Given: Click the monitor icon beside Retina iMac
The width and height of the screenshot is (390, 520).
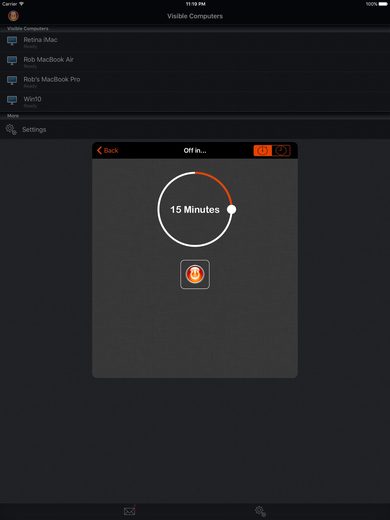Looking at the screenshot, I should (12, 41).
